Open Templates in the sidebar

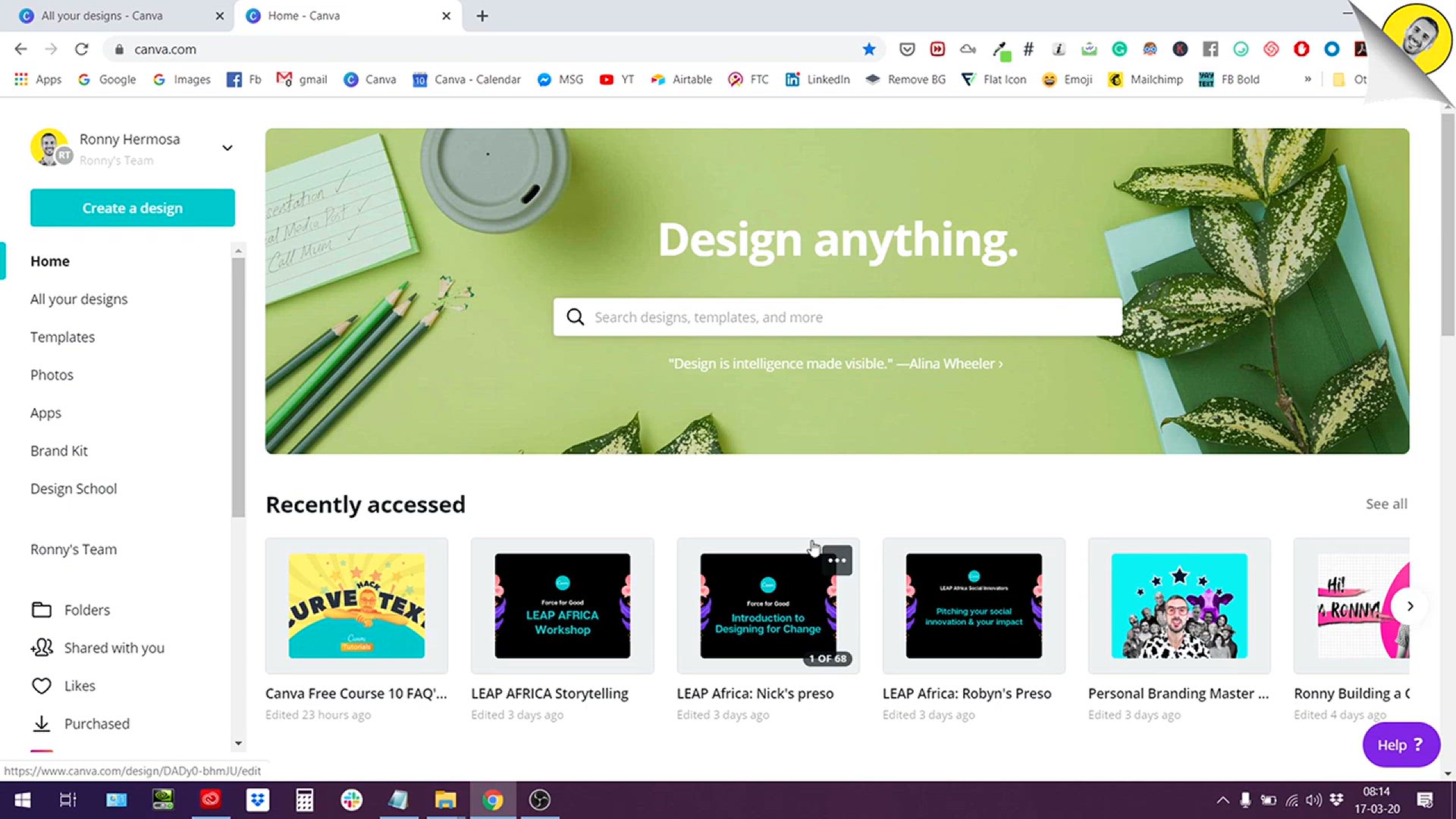[62, 337]
